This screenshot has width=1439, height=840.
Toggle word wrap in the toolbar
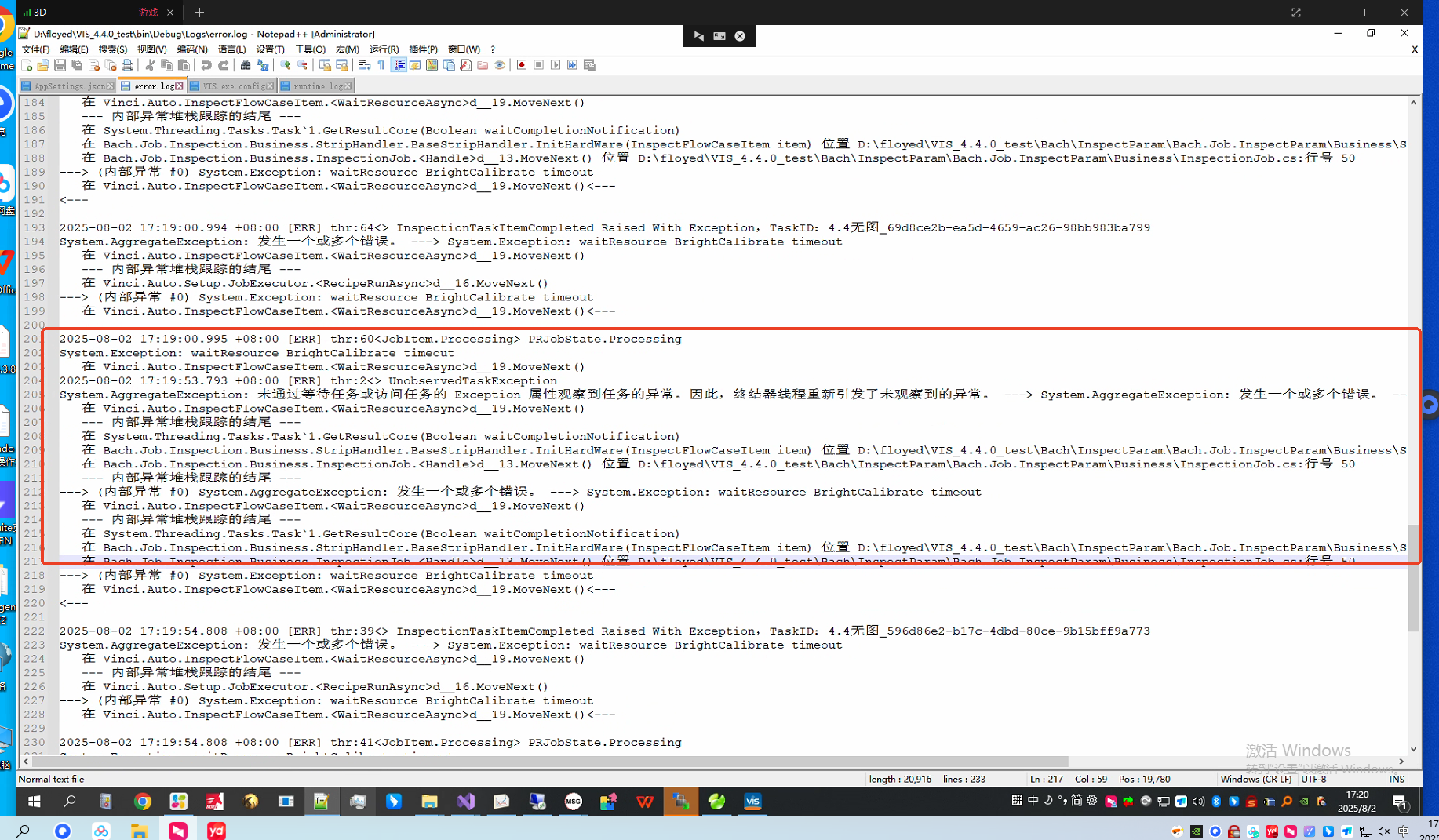(x=364, y=65)
